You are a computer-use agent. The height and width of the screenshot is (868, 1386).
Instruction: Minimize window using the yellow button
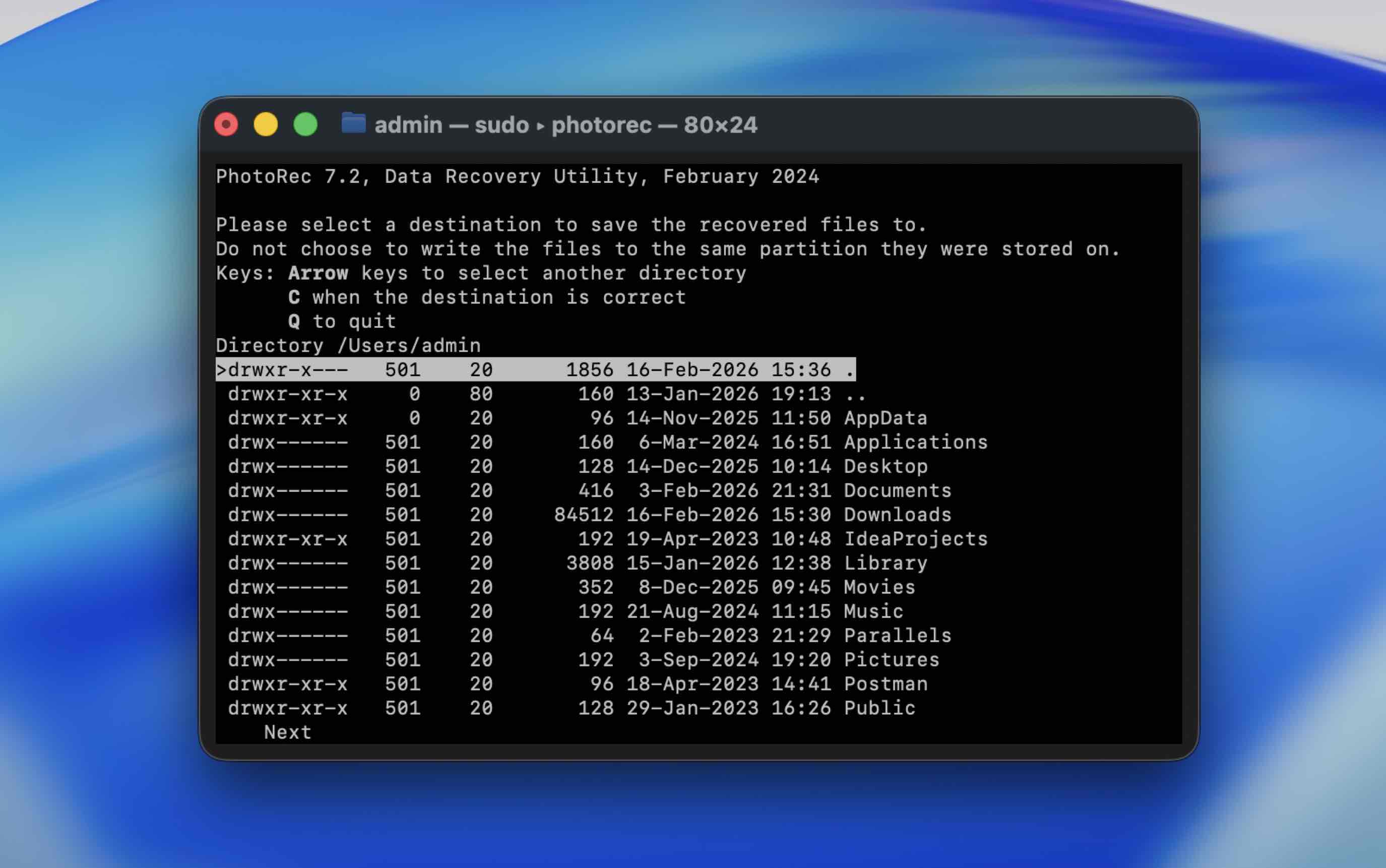tap(266, 124)
